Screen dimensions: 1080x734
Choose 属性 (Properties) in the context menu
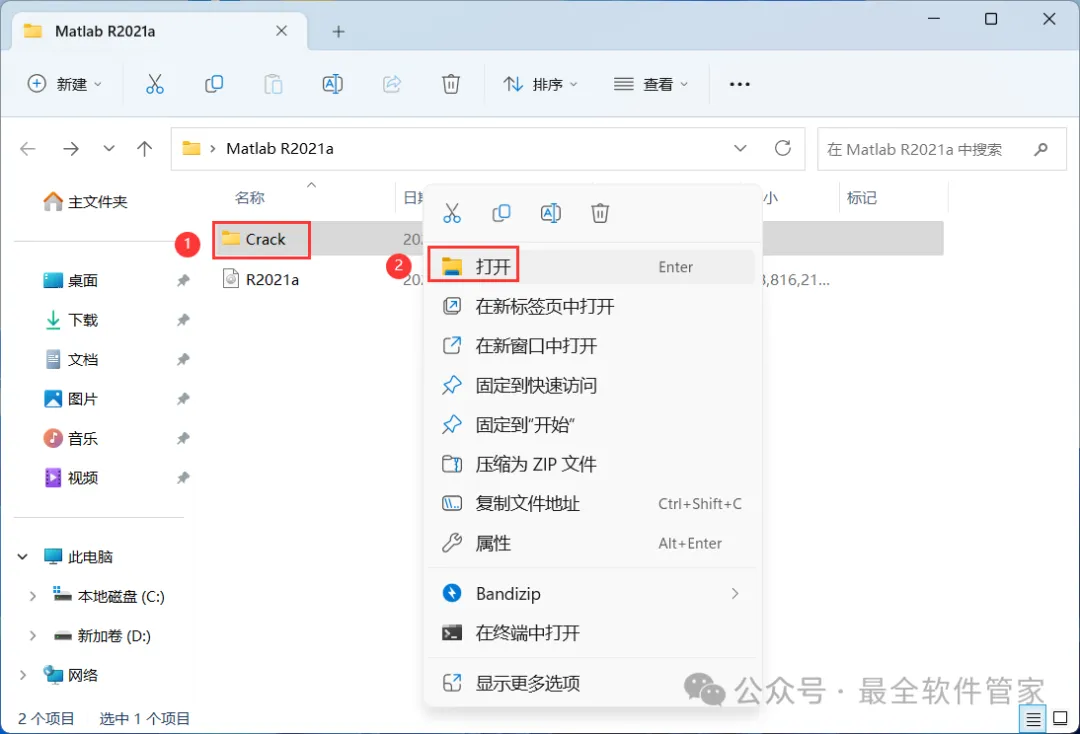tap(591, 543)
